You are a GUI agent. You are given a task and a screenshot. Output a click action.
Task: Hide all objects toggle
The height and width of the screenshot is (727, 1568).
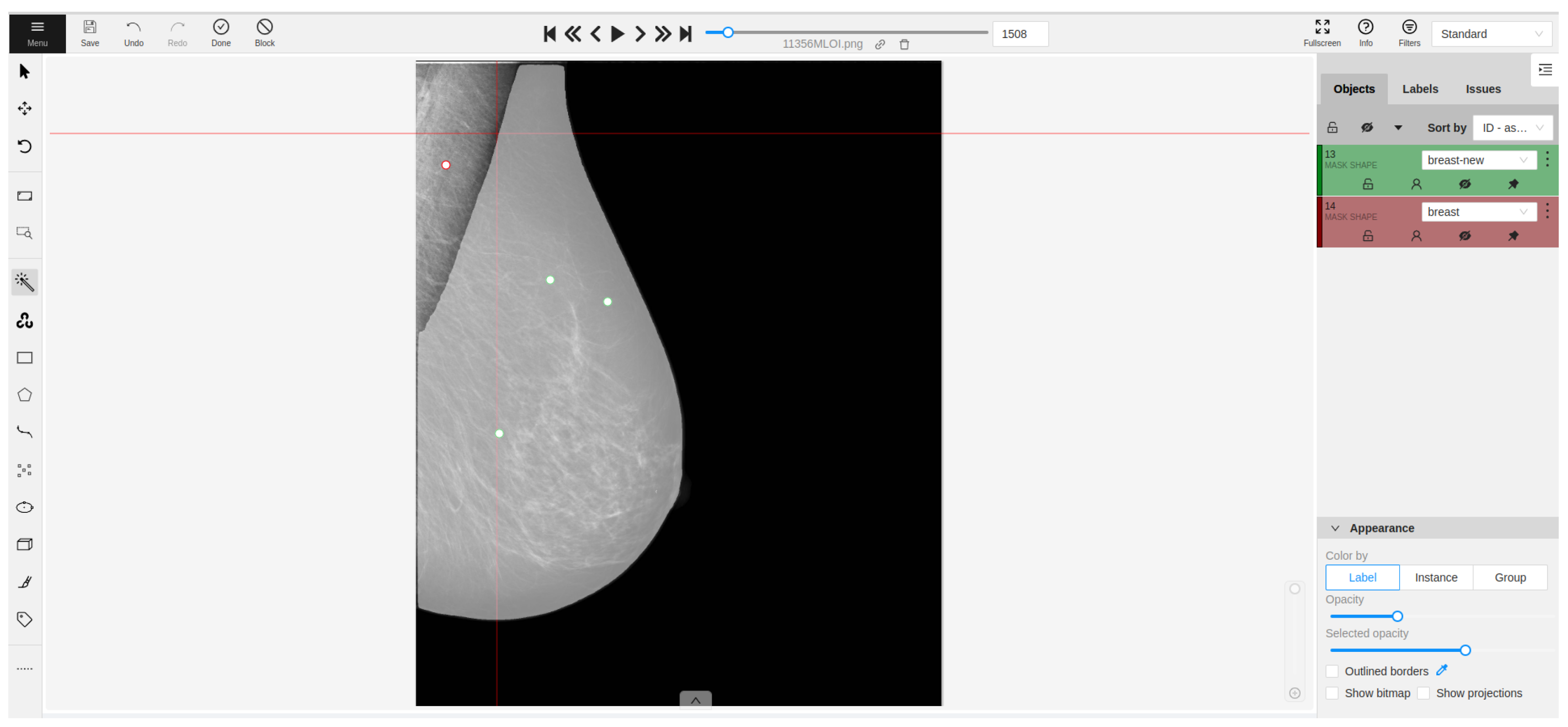[x=1367, y=128]
